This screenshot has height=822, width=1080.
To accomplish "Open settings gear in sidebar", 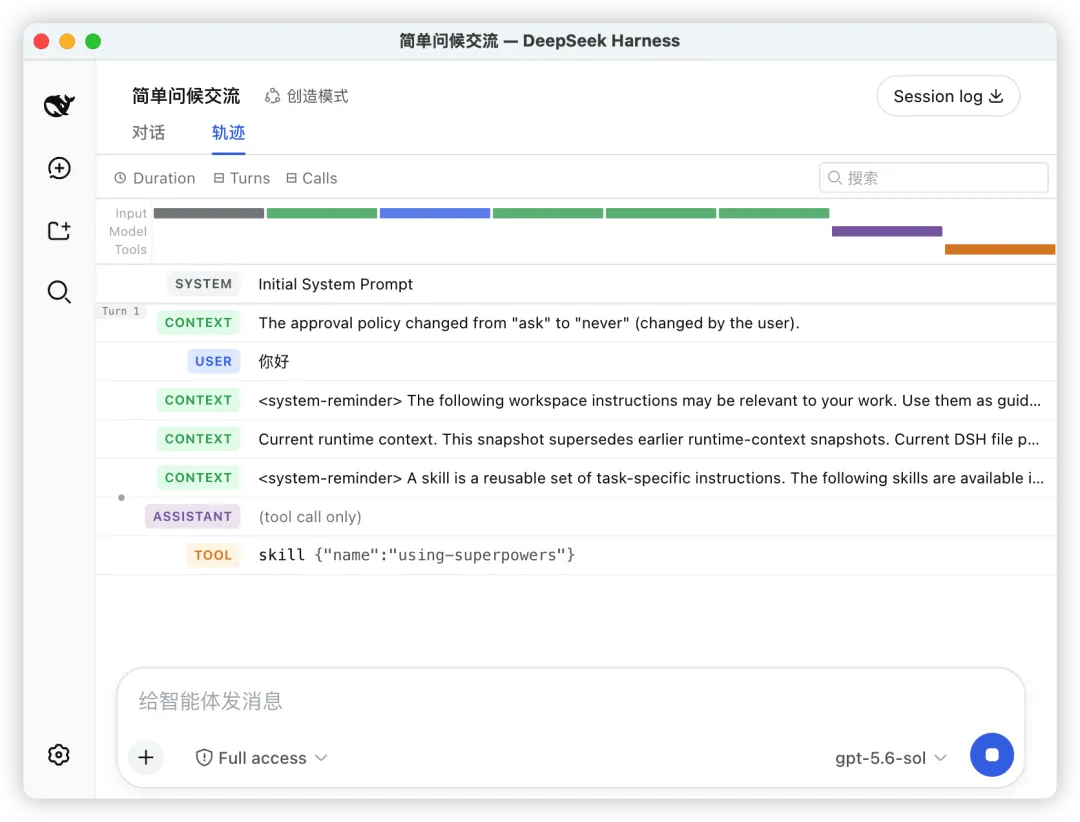I will 59,754.
